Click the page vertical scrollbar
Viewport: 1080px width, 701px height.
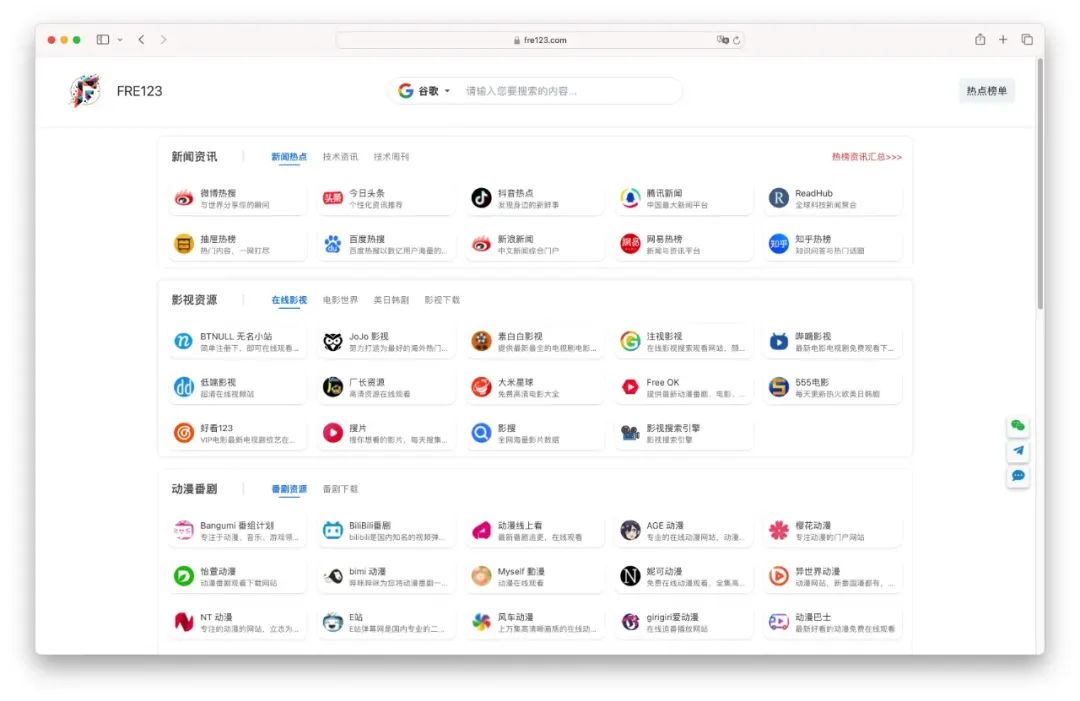point(1040,185)
